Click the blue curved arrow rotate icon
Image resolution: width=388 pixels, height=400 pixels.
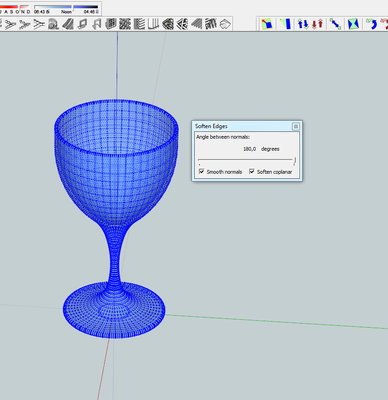coord(371,24)
